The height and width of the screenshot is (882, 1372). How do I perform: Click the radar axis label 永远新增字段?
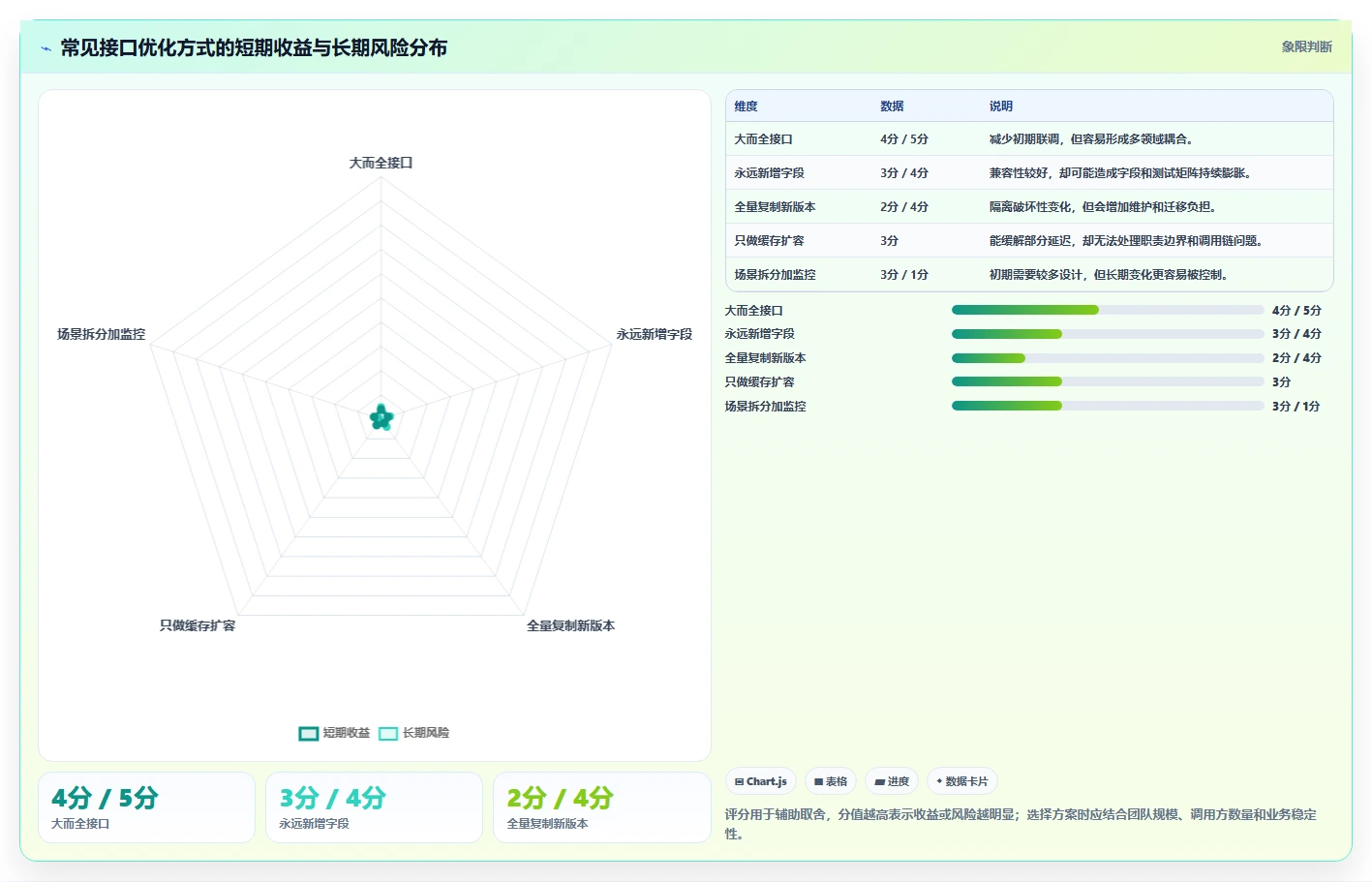(655, 334)
